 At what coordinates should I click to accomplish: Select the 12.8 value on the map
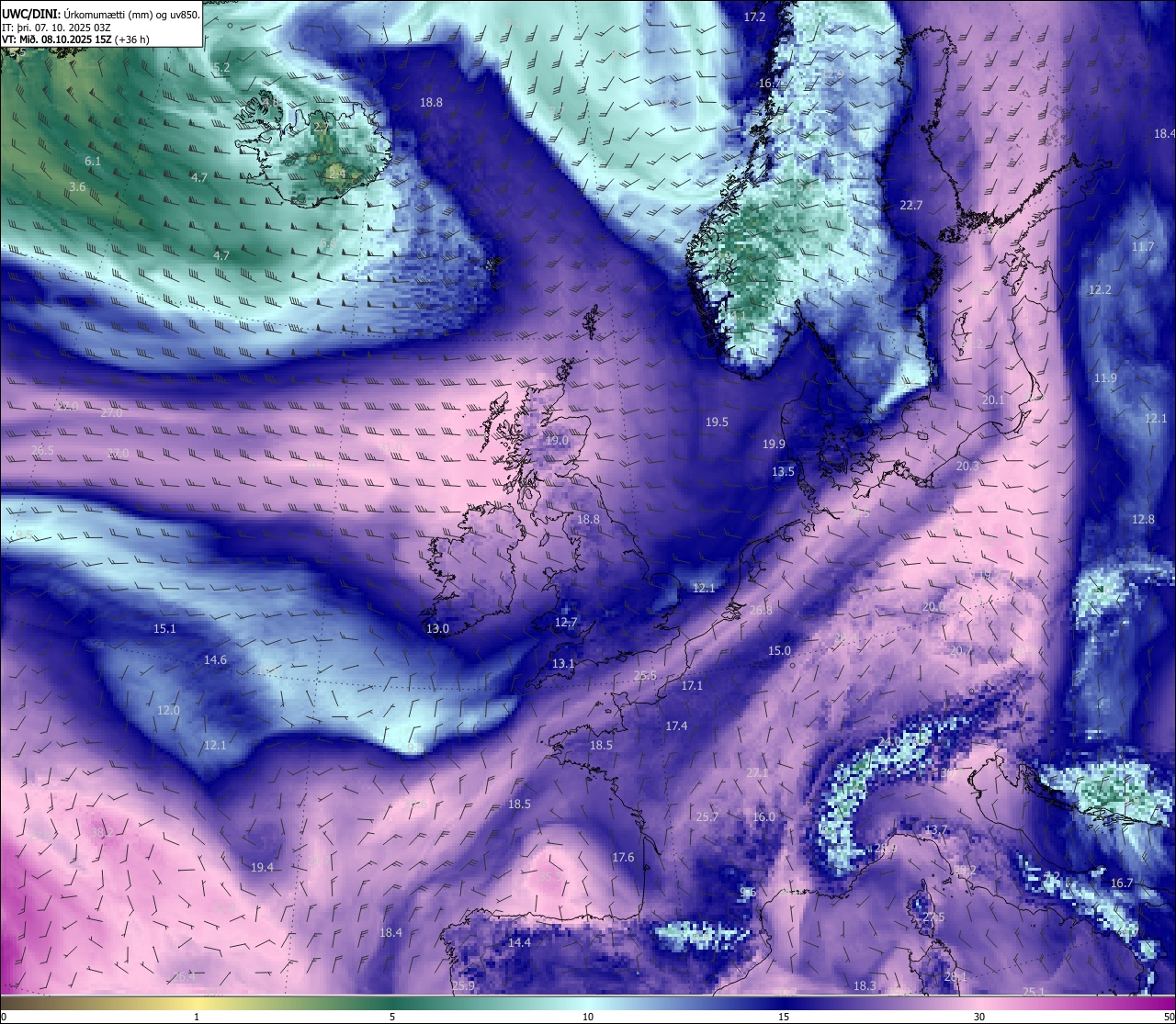coord(1143,520)
